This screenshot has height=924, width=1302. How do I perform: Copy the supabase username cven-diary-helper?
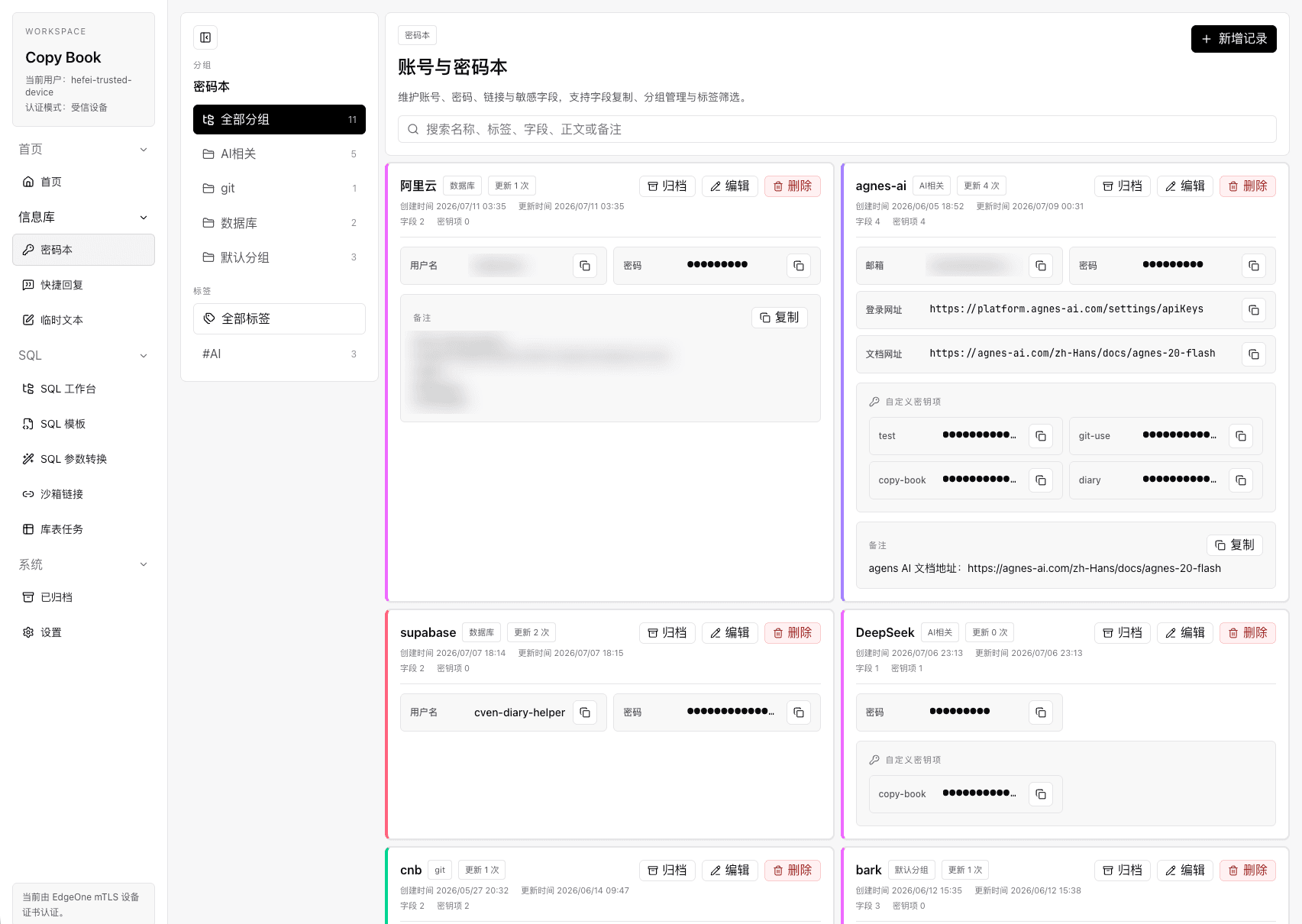[585, 712]
